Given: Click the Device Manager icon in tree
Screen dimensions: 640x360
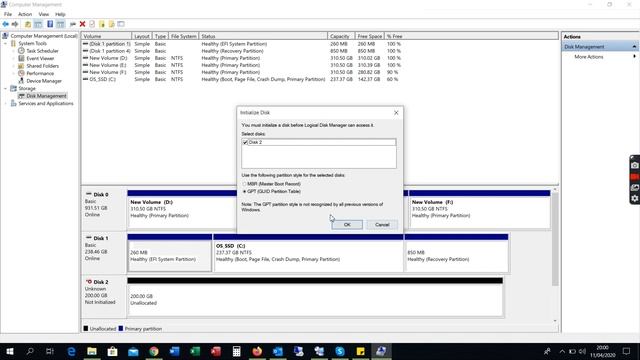Looking at the screenshot, I should (21, 81).
